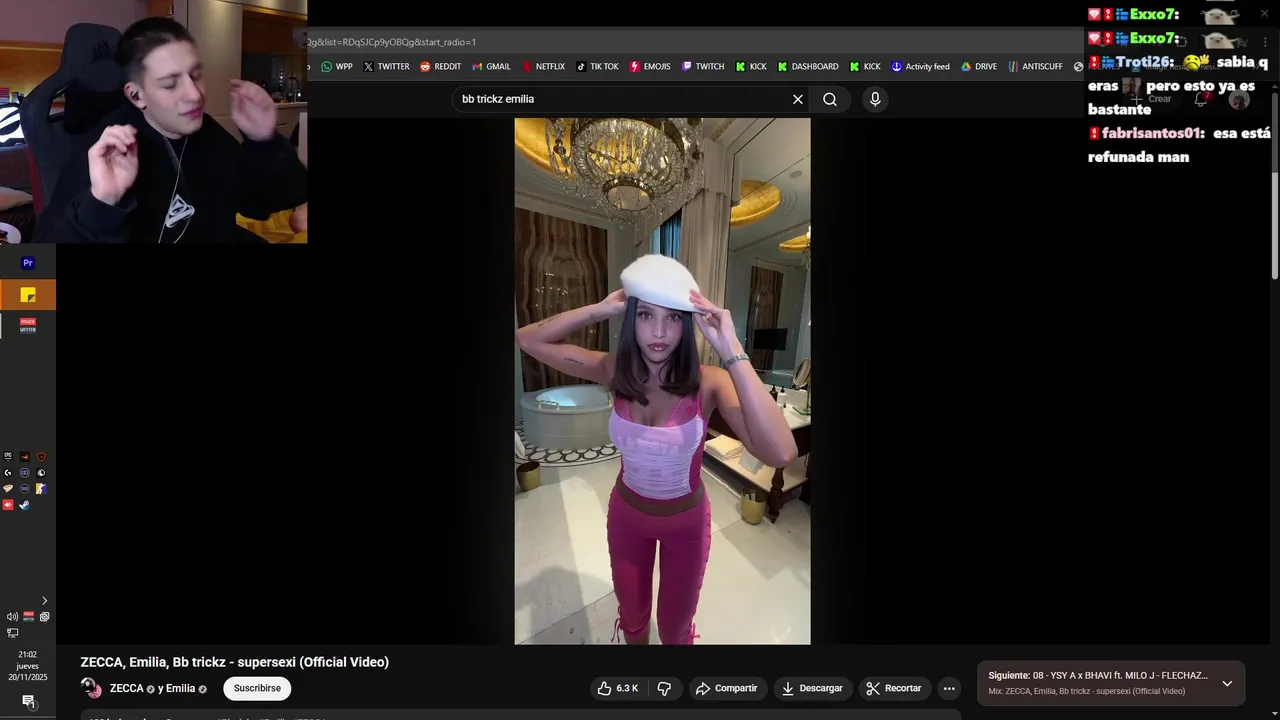This screenshot has height=720, width=1280.
Task: Open the ZECCA channel avatar
Action: click(x=91, y=688)
